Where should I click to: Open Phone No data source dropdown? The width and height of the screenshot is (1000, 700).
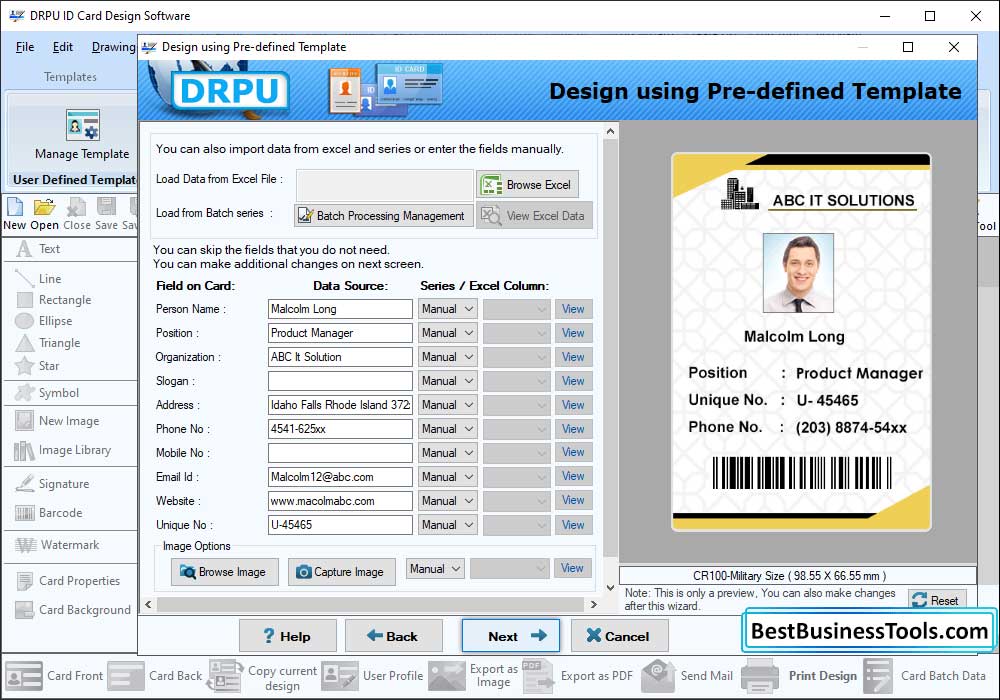coord(447,429)
